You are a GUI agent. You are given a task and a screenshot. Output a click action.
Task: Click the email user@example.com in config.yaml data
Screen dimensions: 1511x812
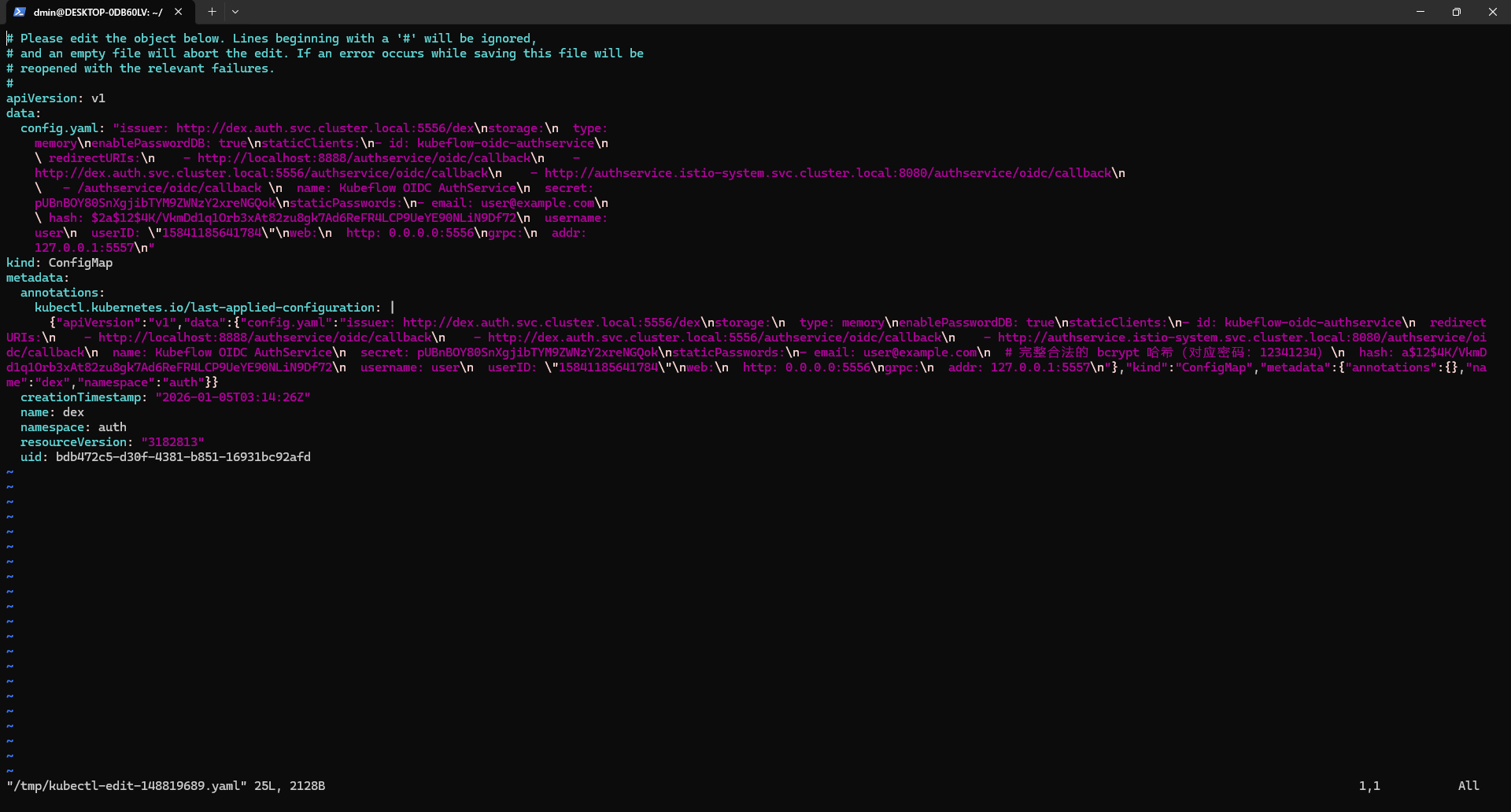(x=538, y=203)
